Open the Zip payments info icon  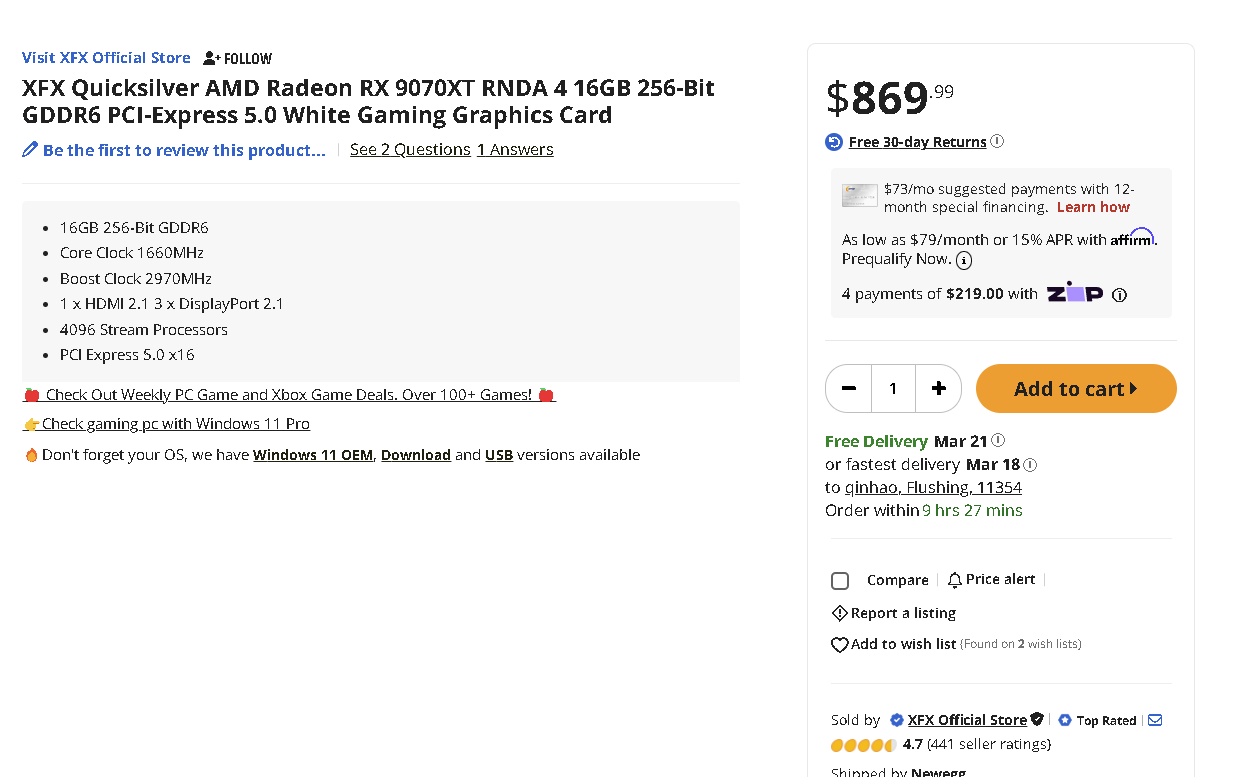coord(1120,295)
